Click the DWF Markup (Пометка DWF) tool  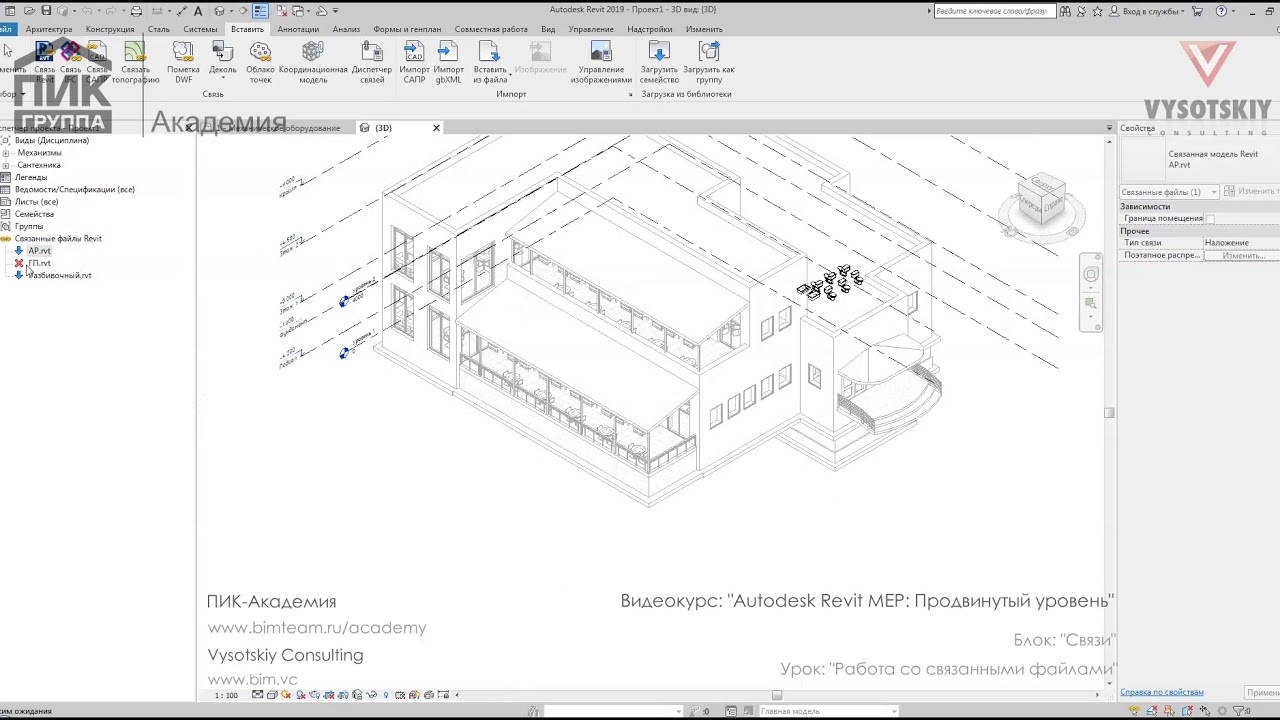pos(183,62)
